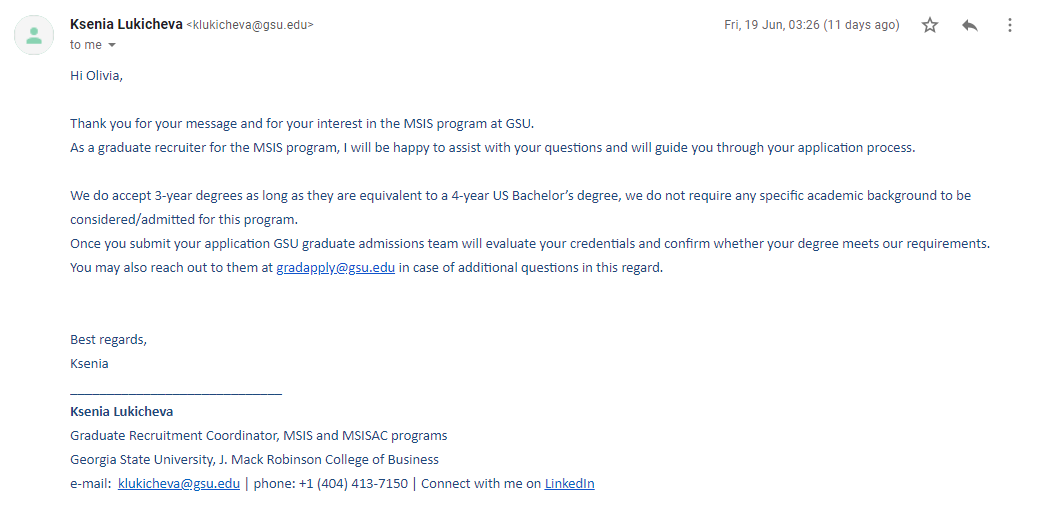Click the Fri, 19 Jun timestamp

812,25
